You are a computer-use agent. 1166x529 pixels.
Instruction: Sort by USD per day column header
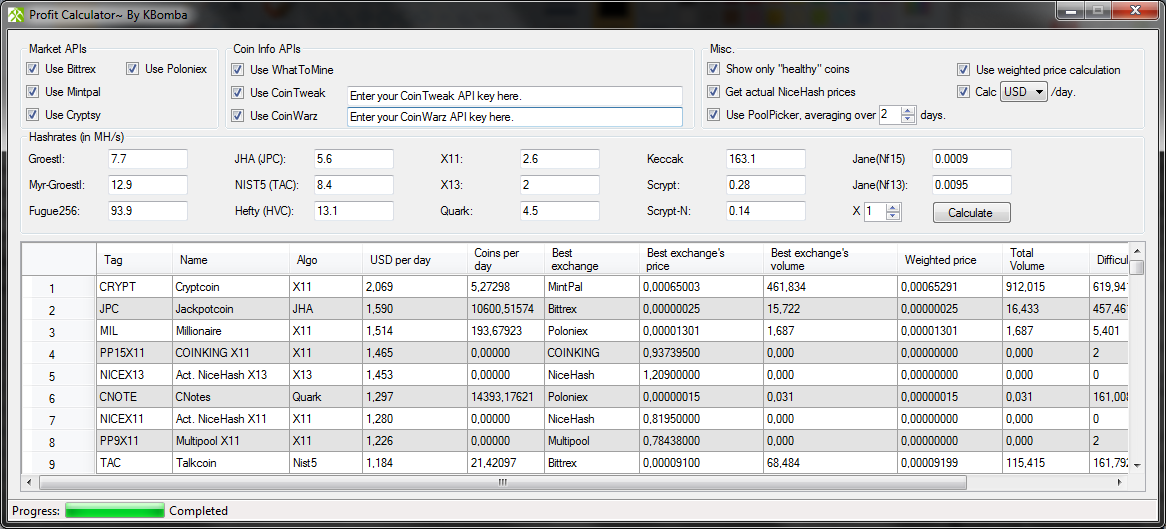(415, 260)
